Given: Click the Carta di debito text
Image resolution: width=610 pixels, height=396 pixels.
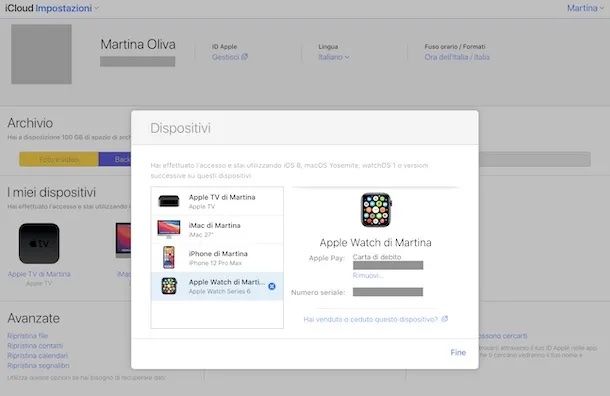Looking at the screenshot, I should pyautogui.click(x=377, y=257).
